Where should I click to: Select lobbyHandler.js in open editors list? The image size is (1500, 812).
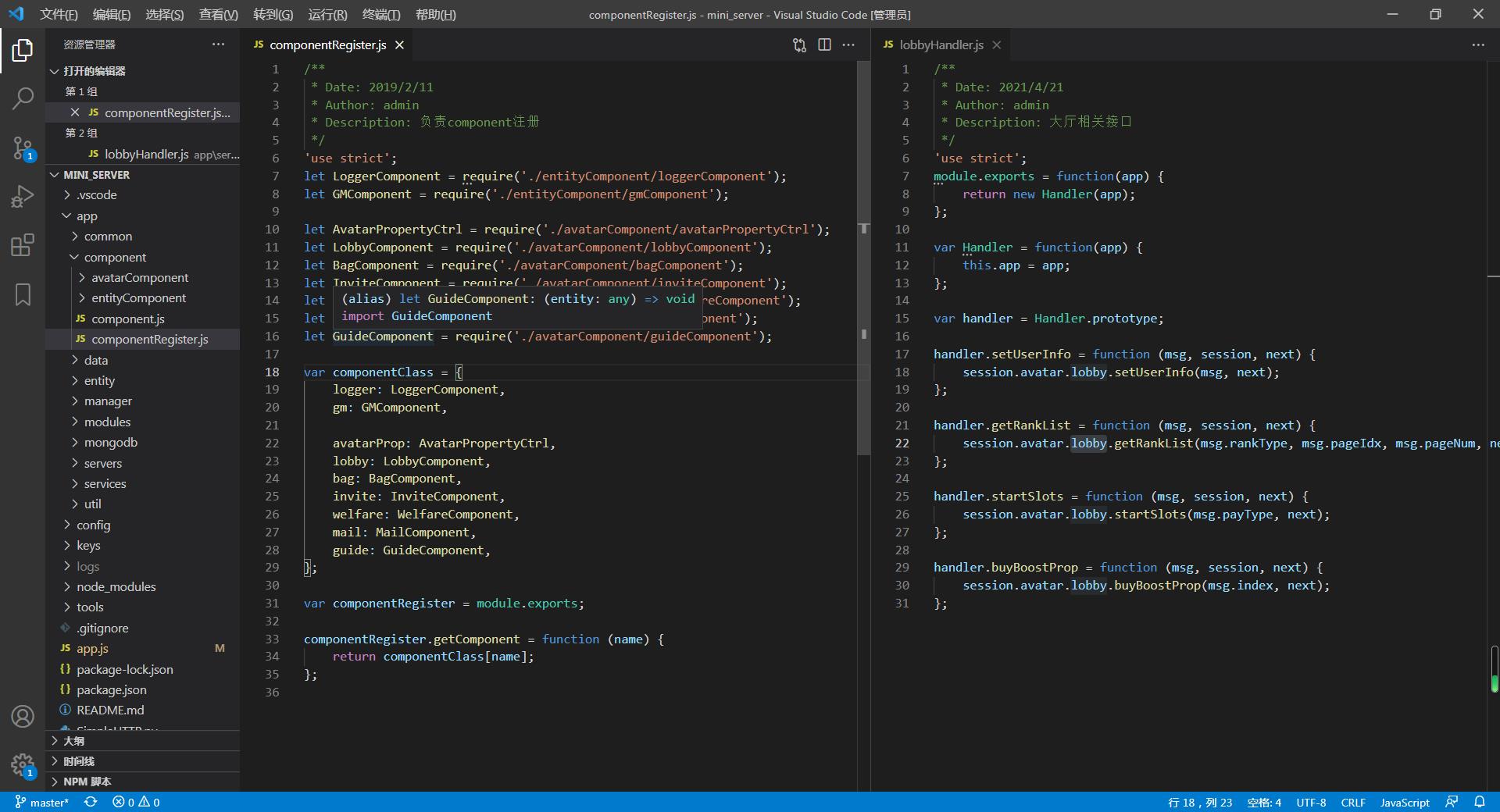click(142, 155)
